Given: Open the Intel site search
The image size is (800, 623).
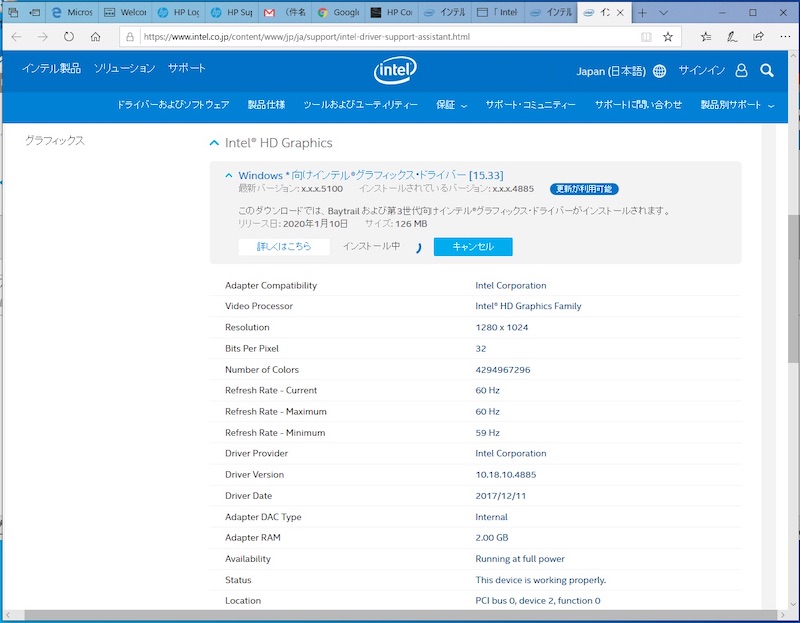Looking at the screenshot, I should 767,70.
